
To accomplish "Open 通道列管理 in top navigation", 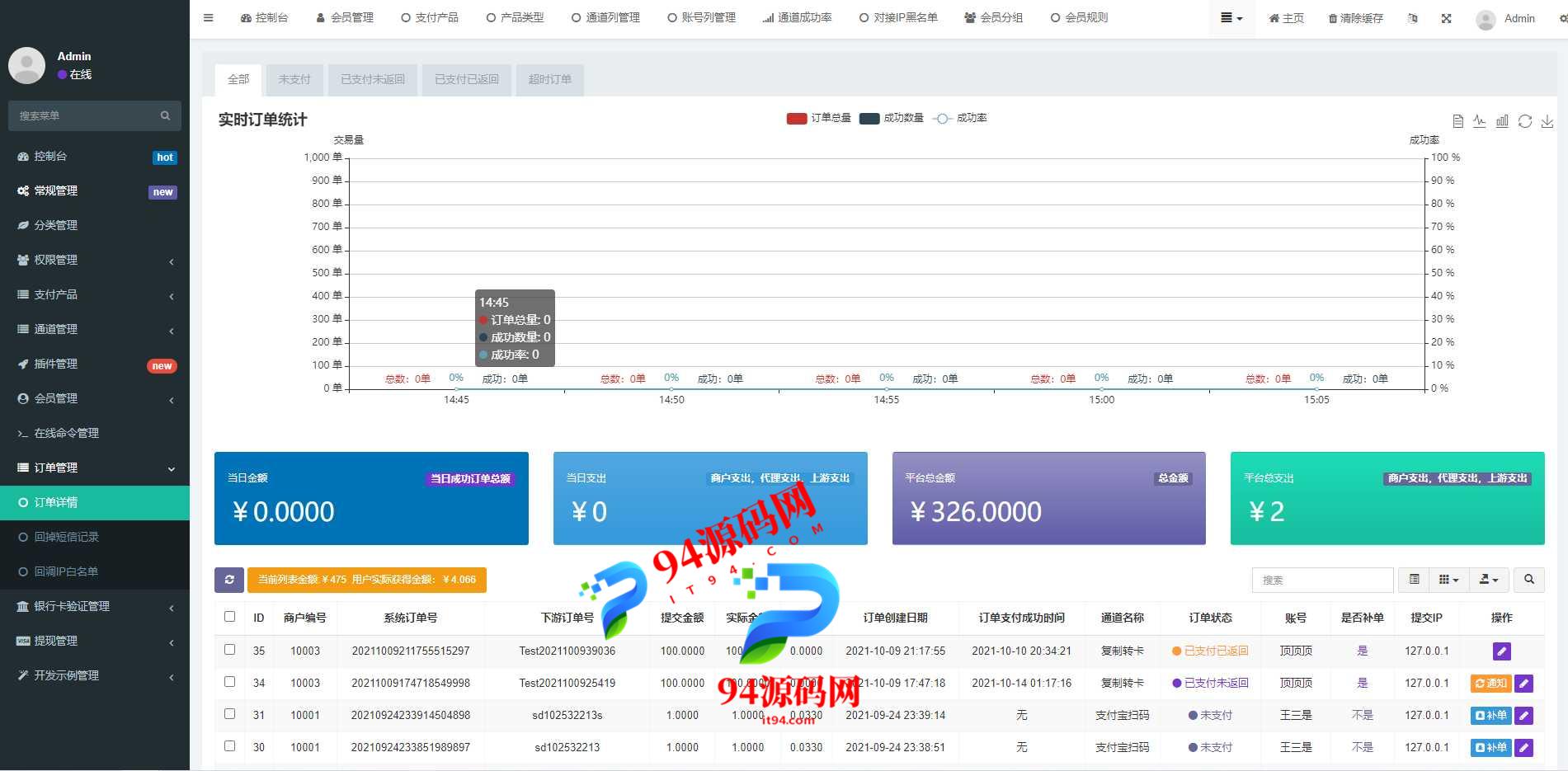I will [605, 17].
